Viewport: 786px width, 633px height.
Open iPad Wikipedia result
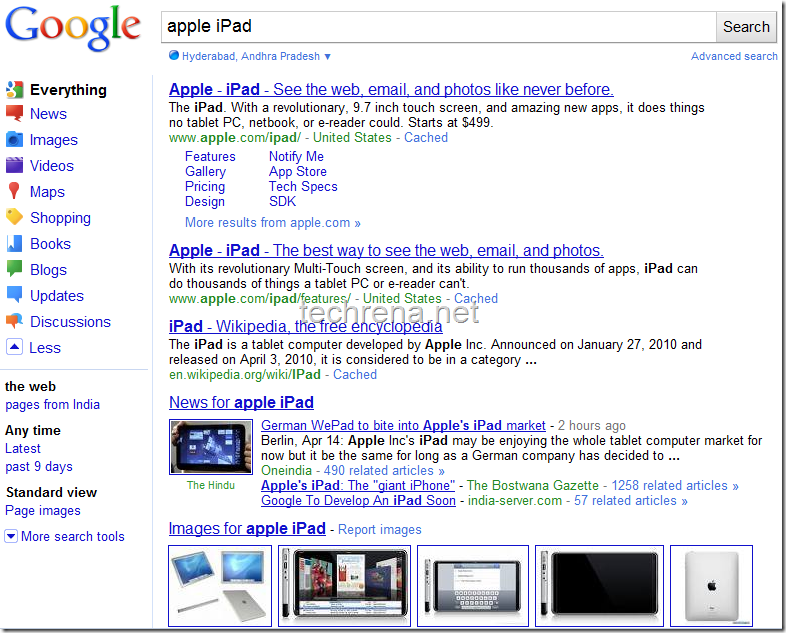306,326
